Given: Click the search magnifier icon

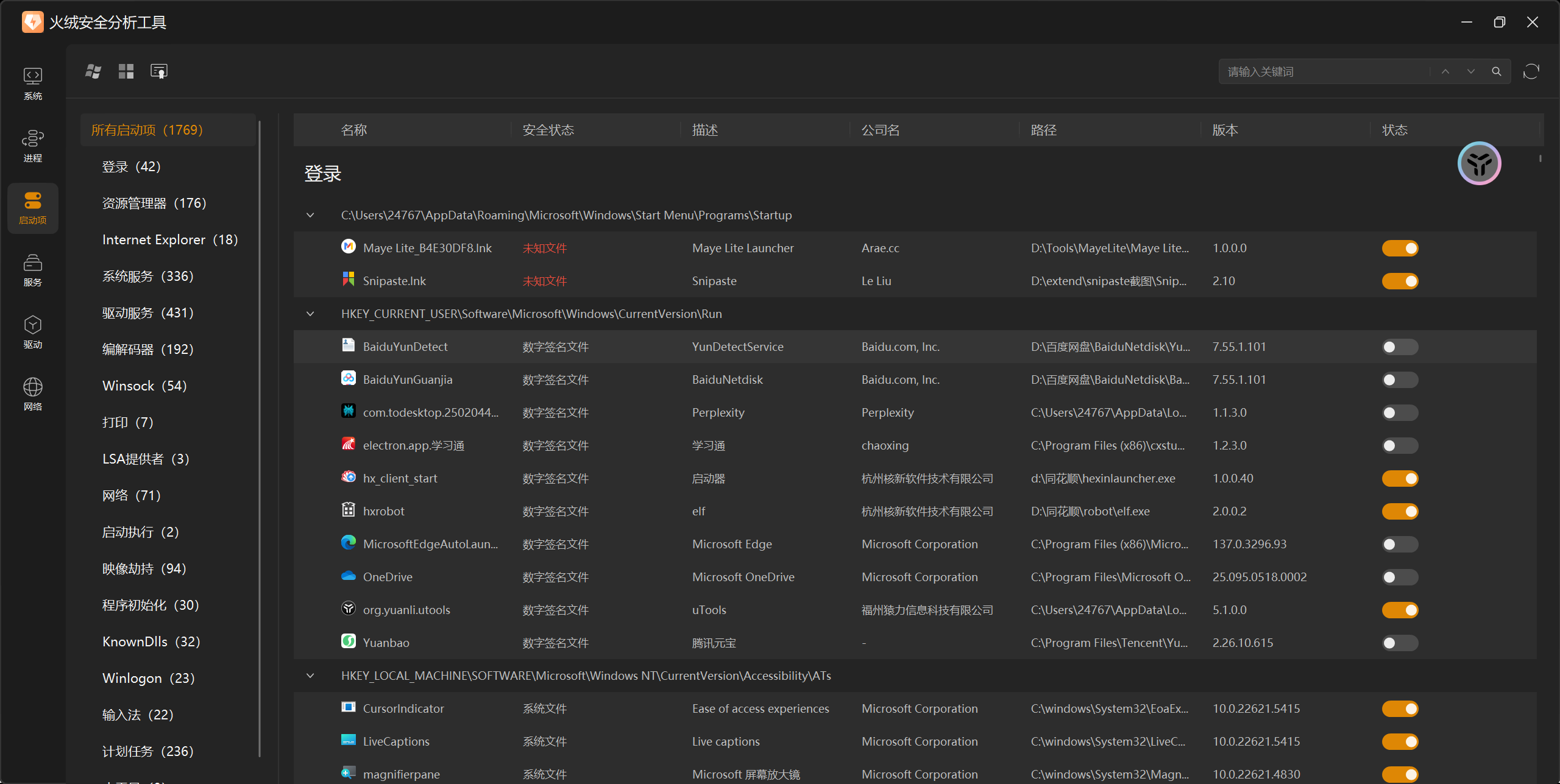Looking at the screenshot, I should [1496, 72].
